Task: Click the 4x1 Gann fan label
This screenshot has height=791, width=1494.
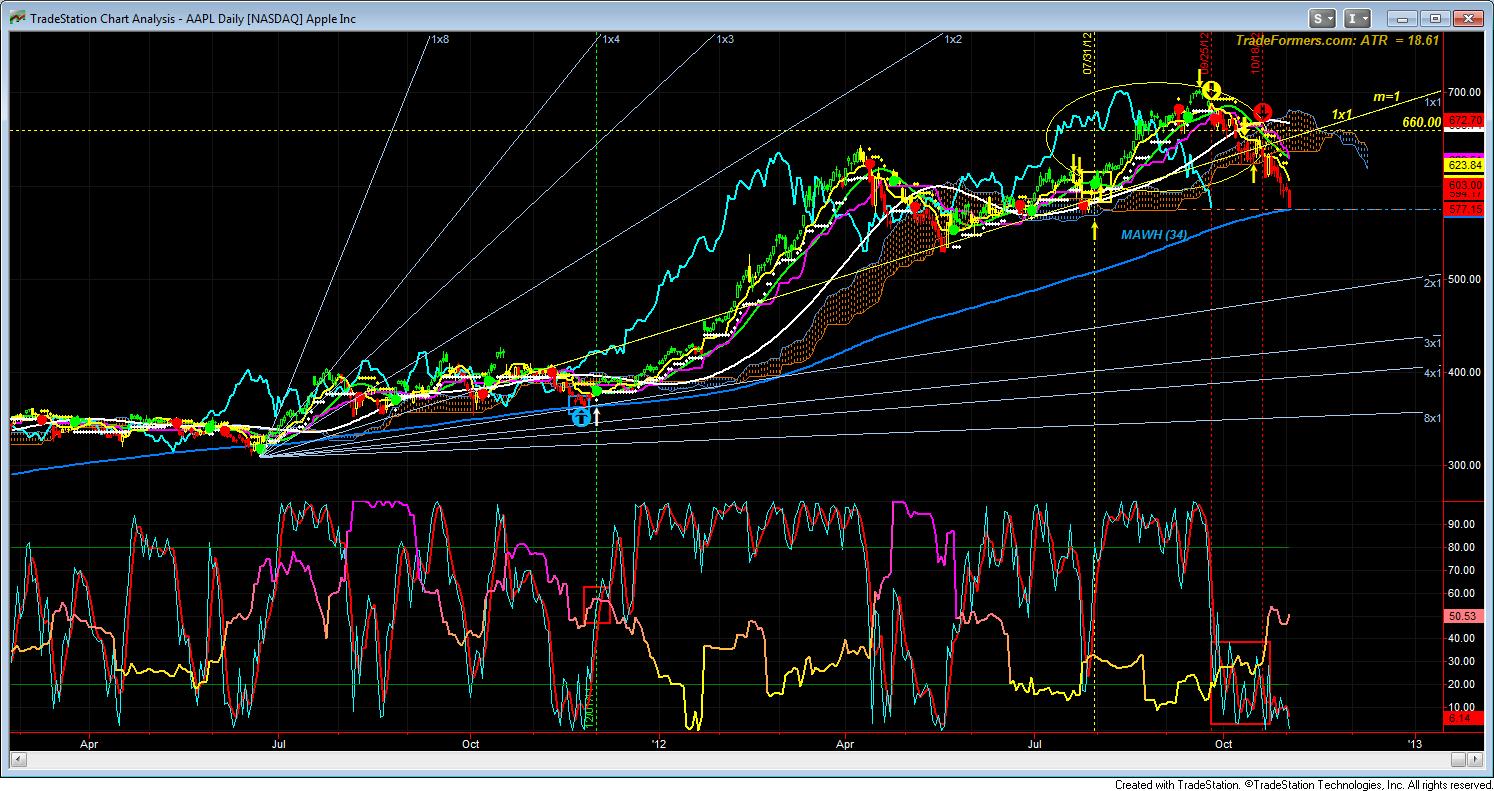Action: click(x=1432, y=372)
